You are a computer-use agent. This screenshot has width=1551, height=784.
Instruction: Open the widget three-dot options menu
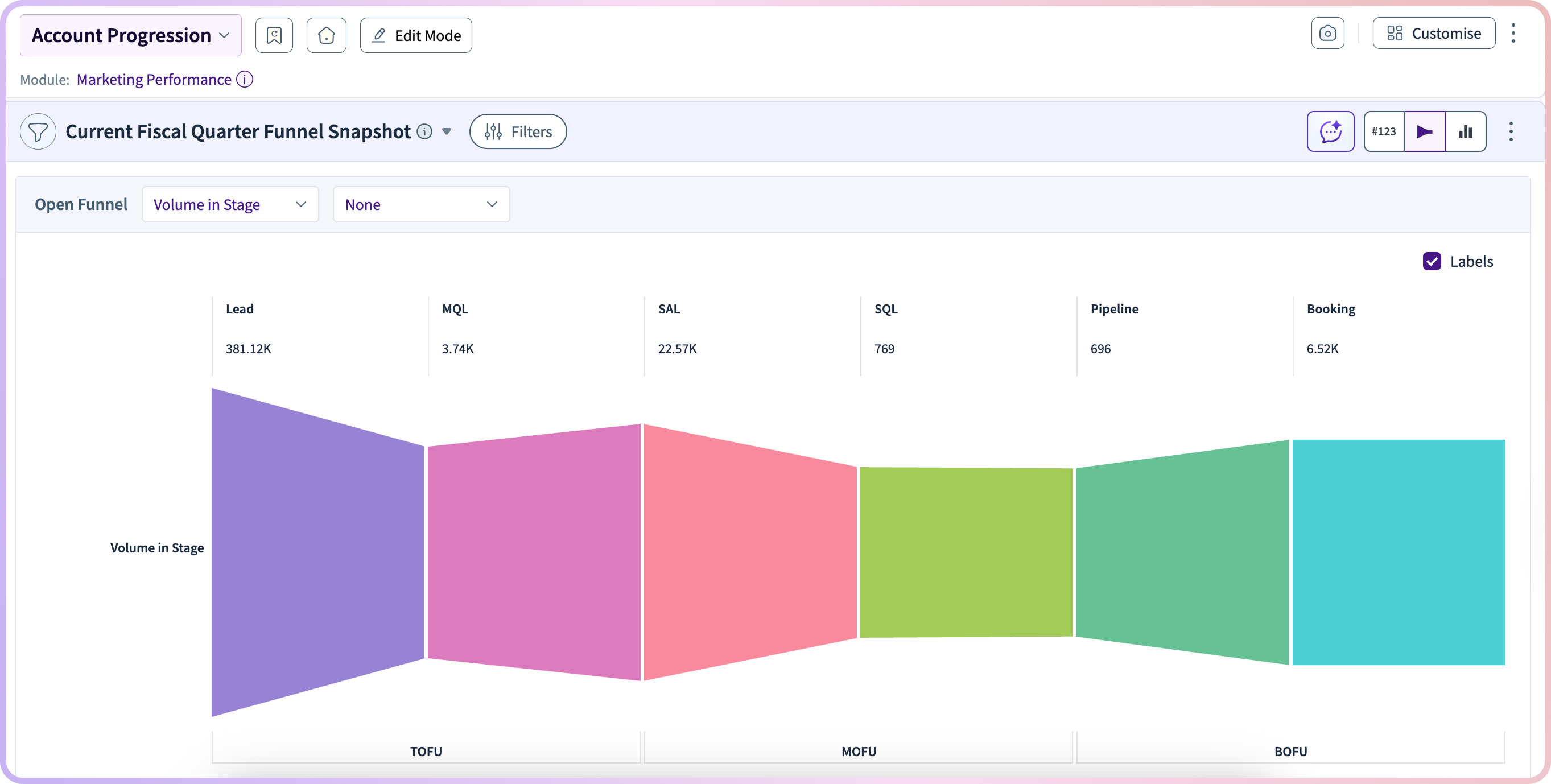1511,131
